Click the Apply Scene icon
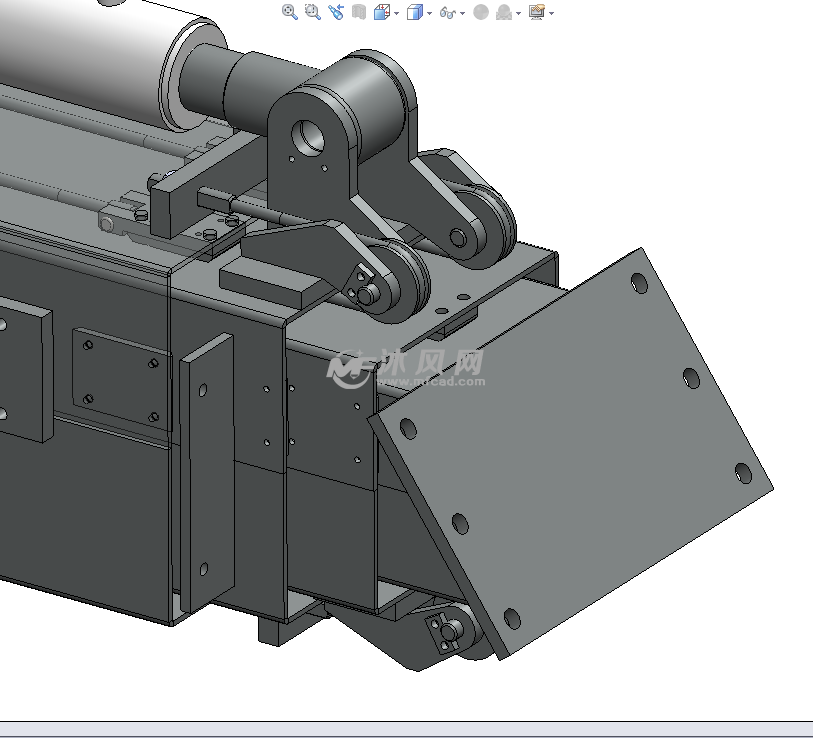Viewport: 813px width, 738px height. click(504, 12)
